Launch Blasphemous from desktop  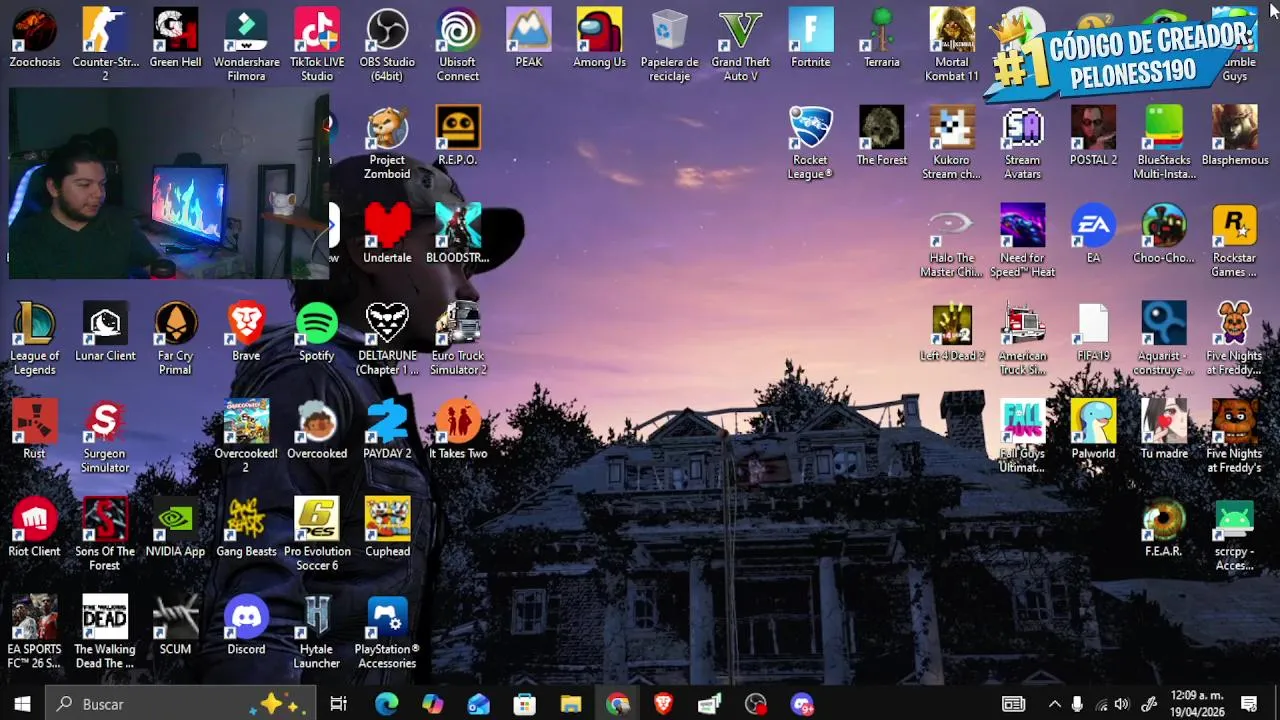pyautogui.click(x=1235, y=138)
